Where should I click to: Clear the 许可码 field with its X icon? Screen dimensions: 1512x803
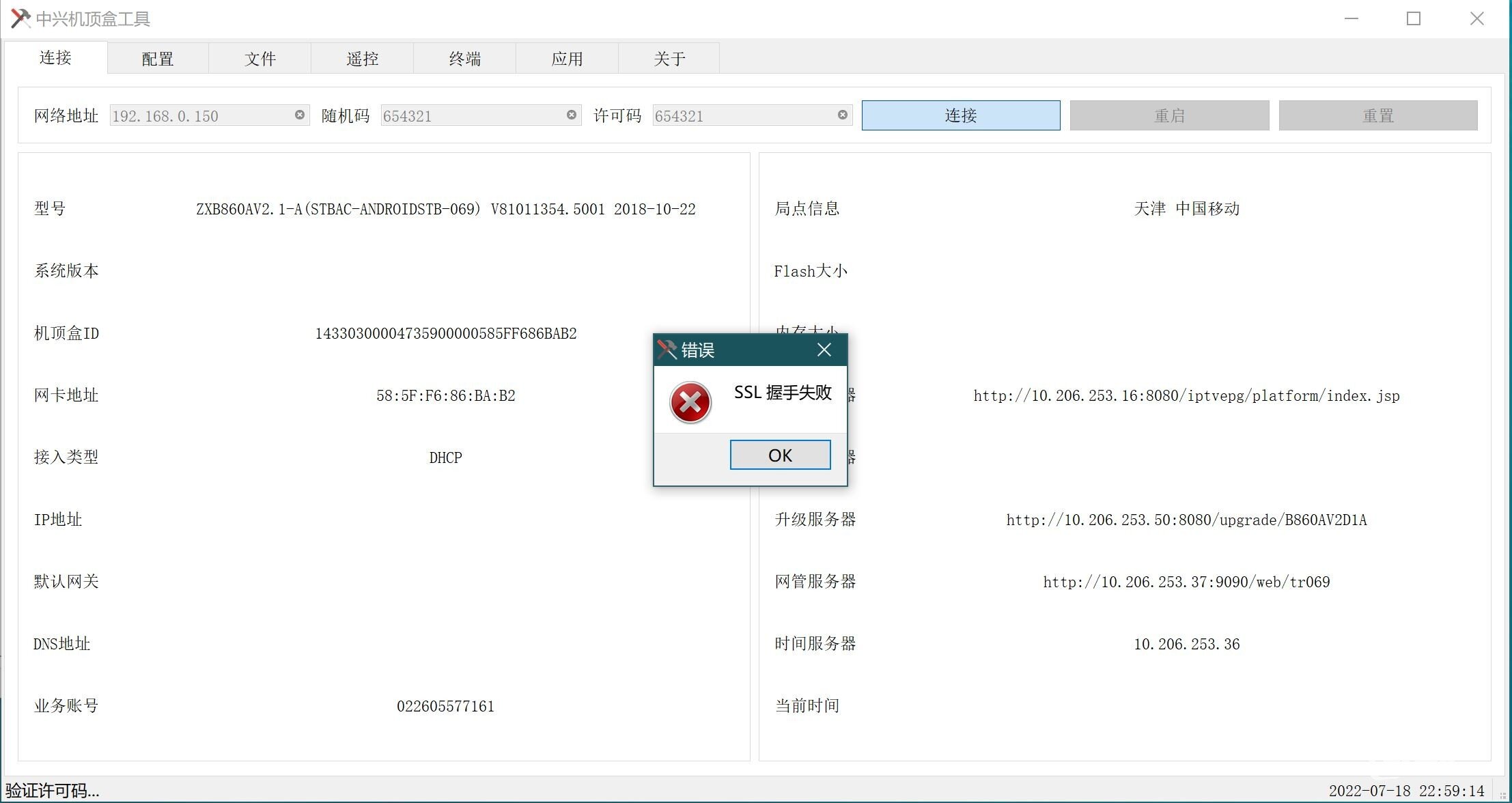pos(843,115)
